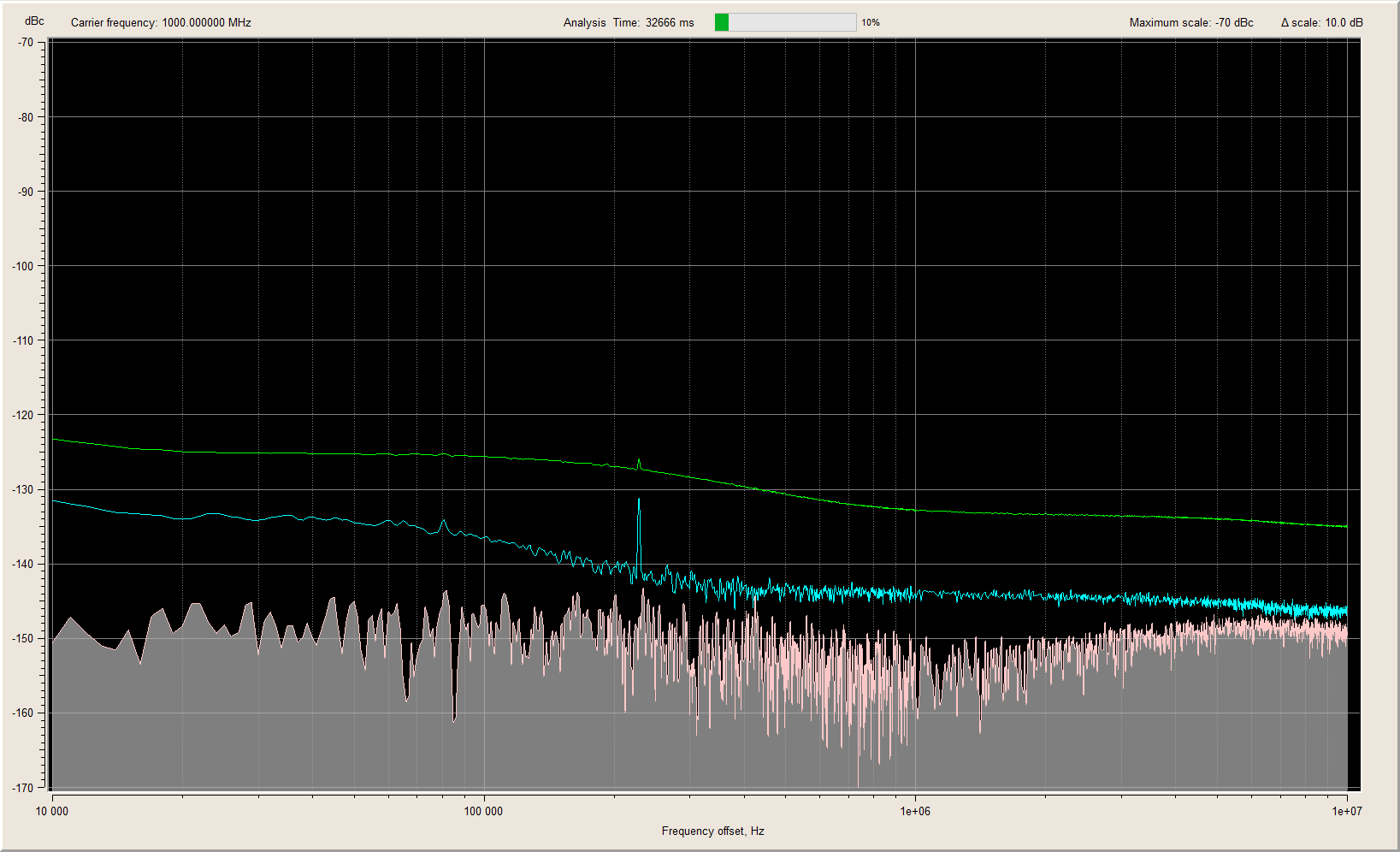This screenshot has height=852, width=1400.
Task: Click the 10 000 horizontal axis label
Action: pos(52,811)
